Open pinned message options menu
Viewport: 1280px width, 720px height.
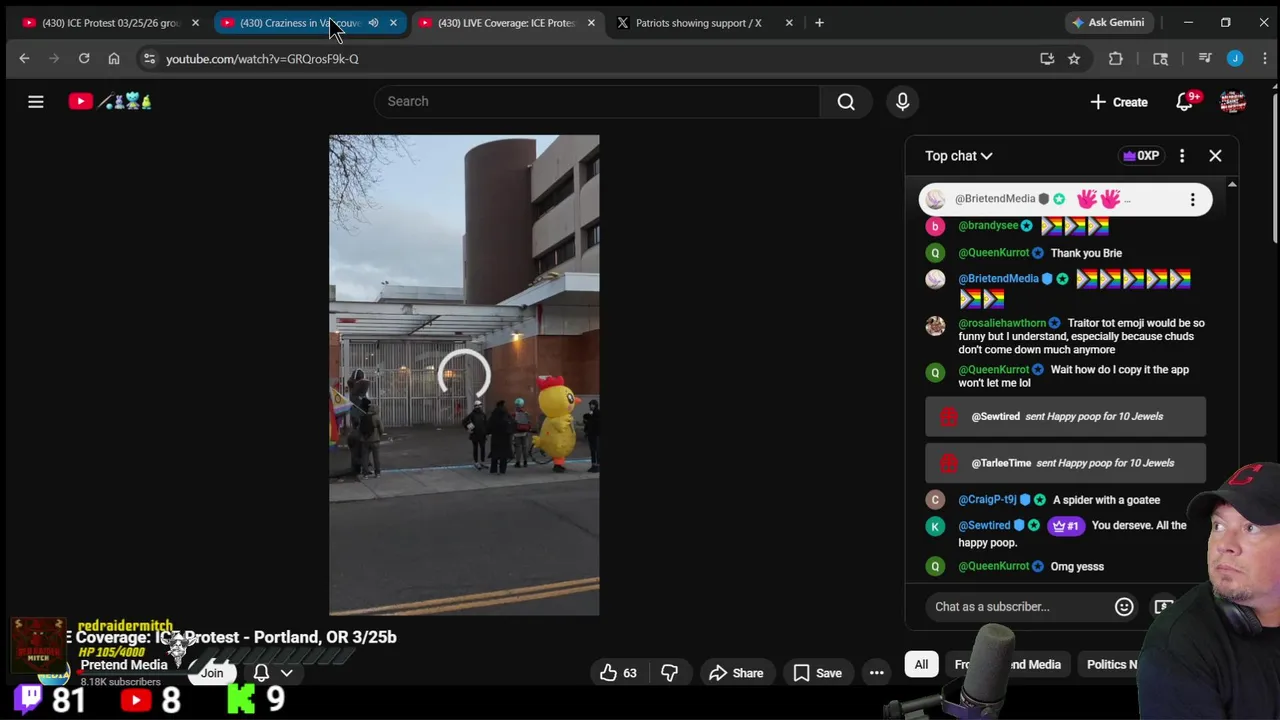tap(1192, 200)
